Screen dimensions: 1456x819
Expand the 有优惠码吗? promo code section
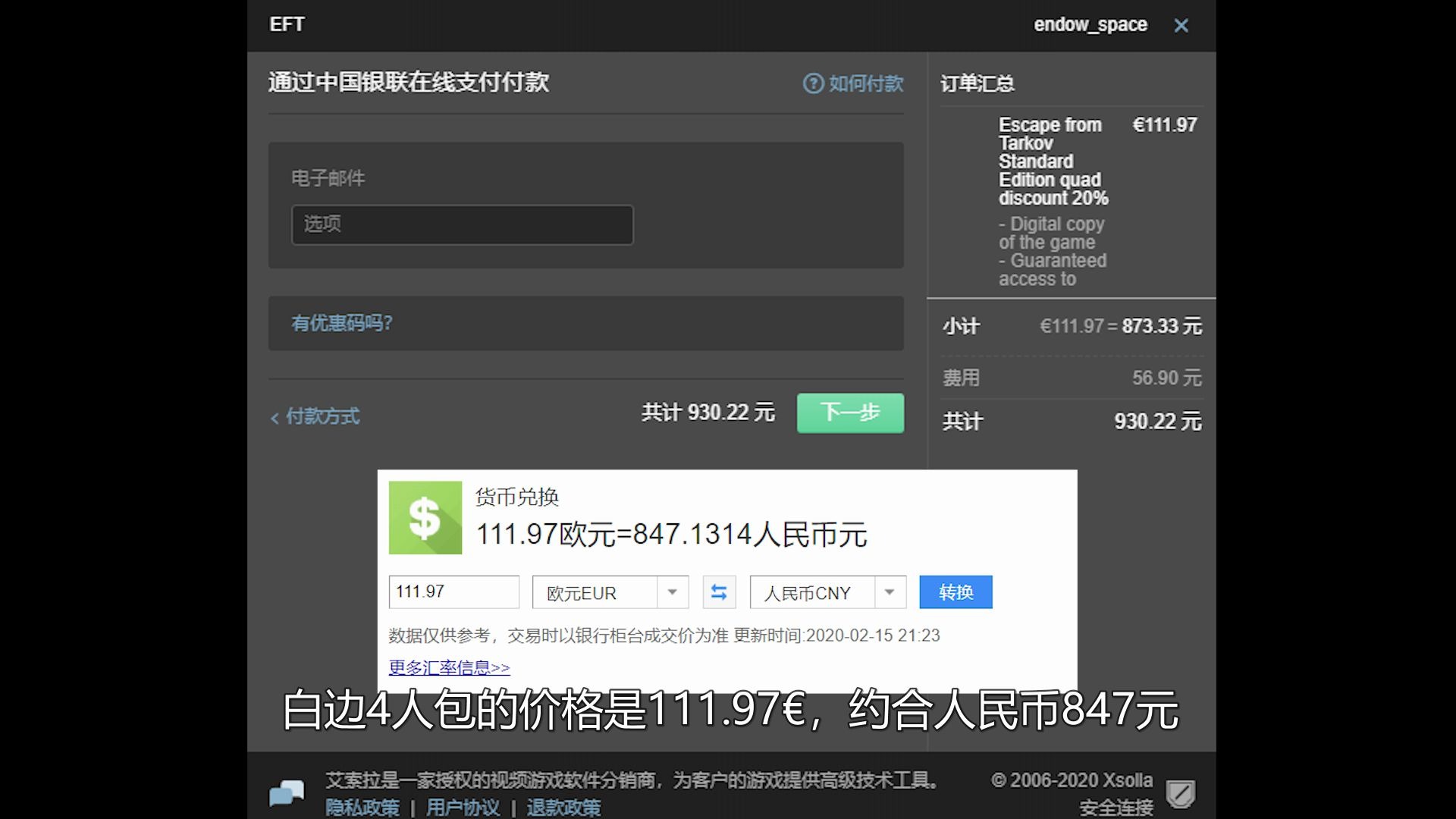pos(342,323)
